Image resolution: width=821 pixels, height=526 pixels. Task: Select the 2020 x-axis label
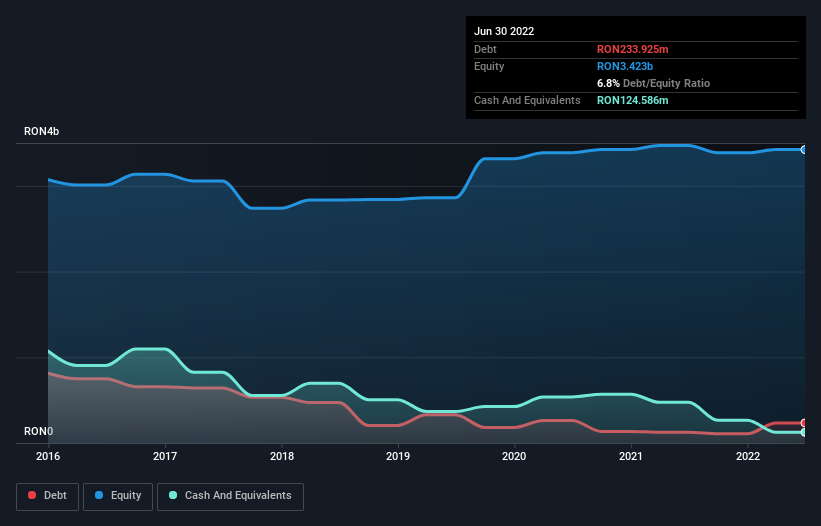pos(514,456)
